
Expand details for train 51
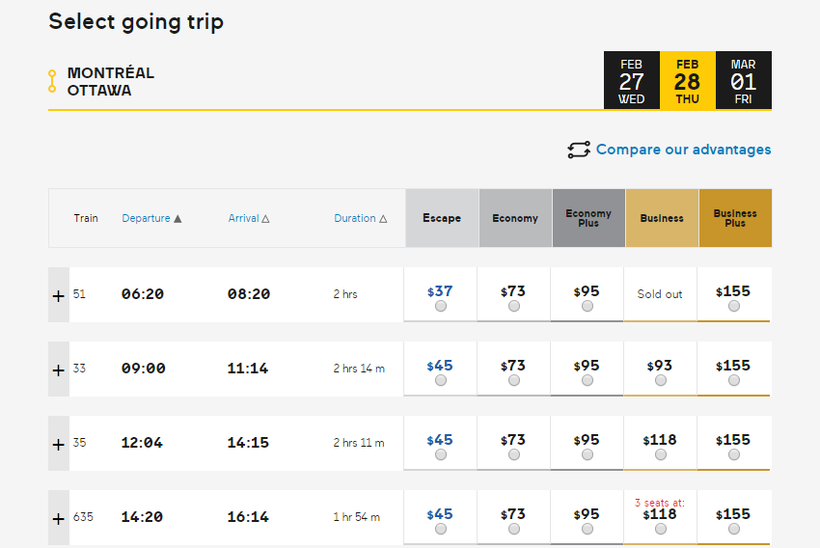(x=58, y=295)
